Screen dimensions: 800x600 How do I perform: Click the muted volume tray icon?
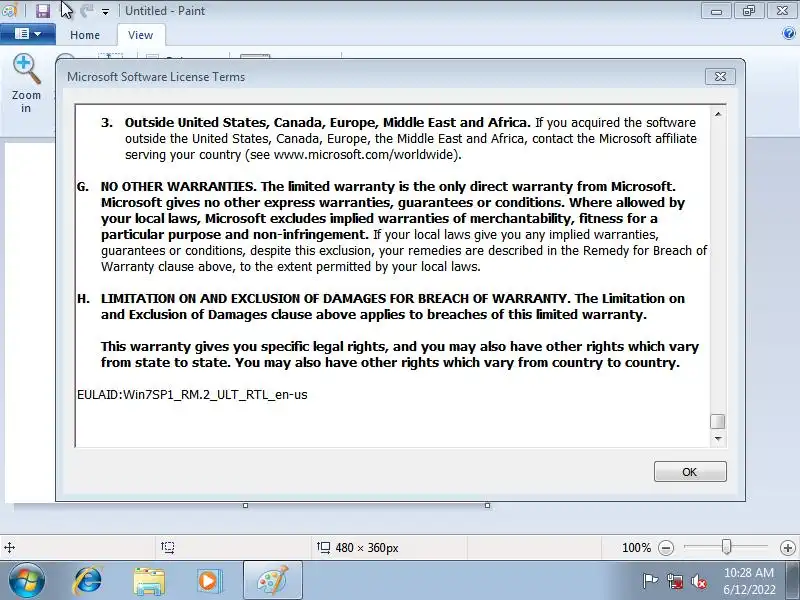click(x=698, y=581)
